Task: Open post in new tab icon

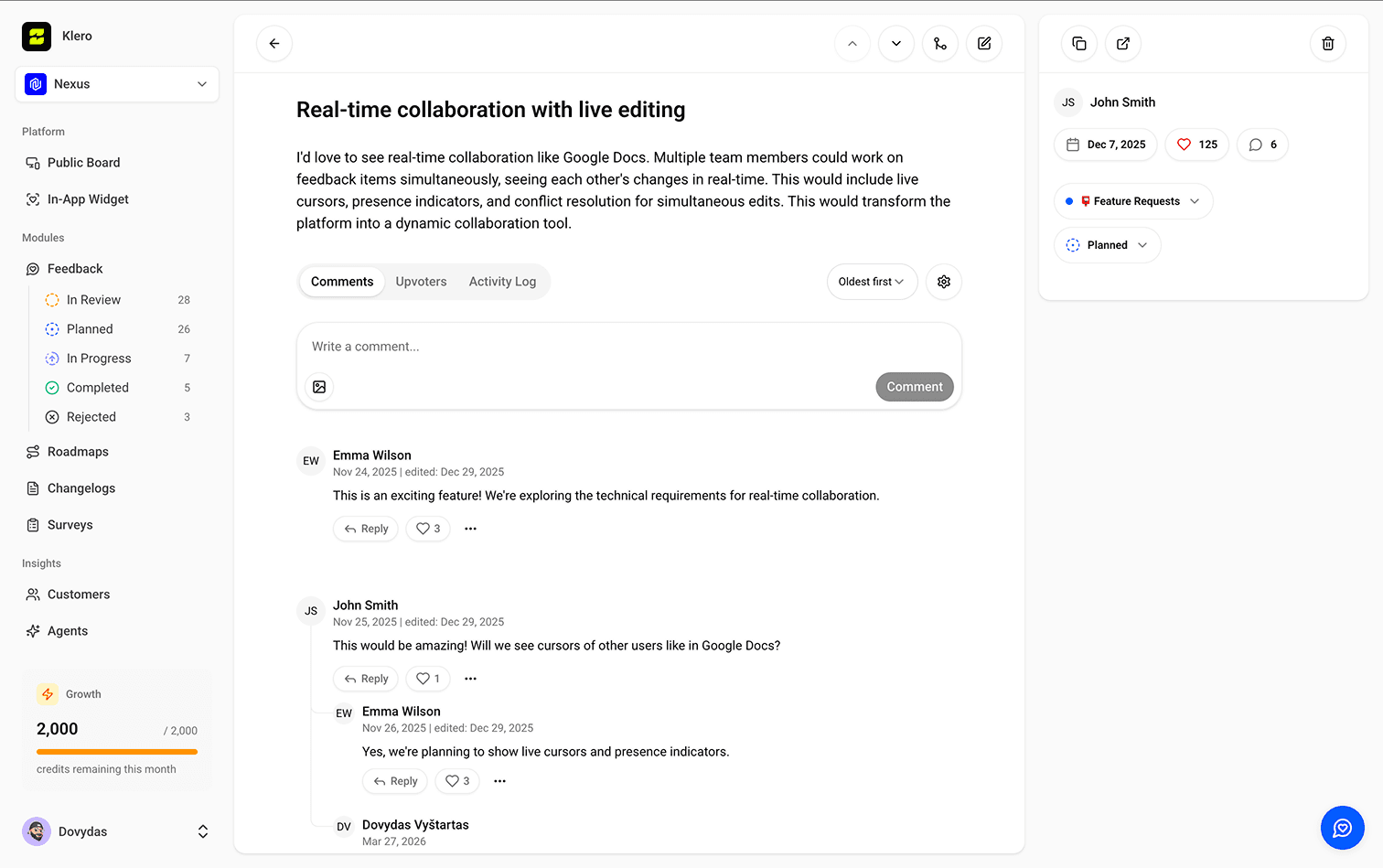Action: point(1123,44)
